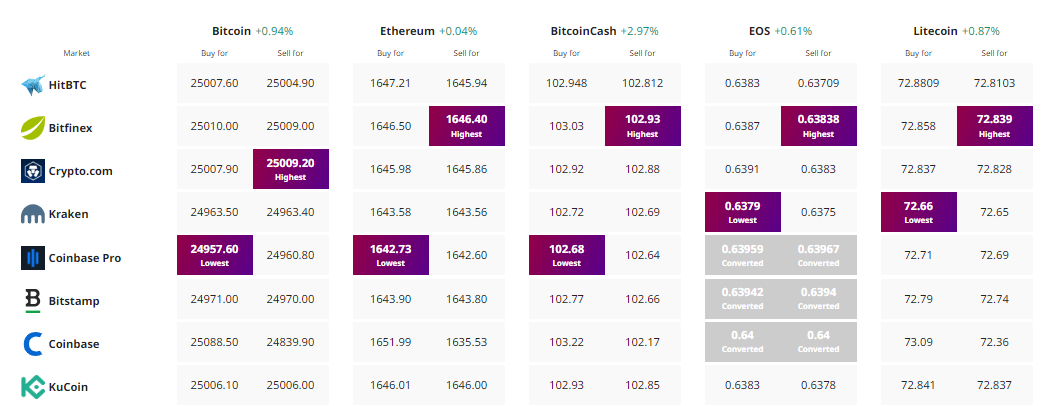Click Bitfinex highest Litecoin sell 72.839
Screen dimensions: 1055x406
994,126
